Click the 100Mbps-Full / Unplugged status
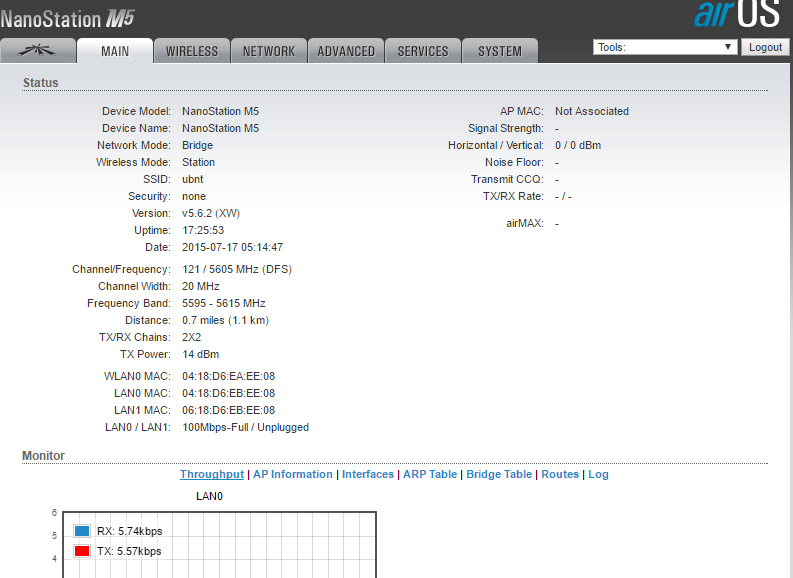Viewport: 793px width, 578px height. coord(245,427)
